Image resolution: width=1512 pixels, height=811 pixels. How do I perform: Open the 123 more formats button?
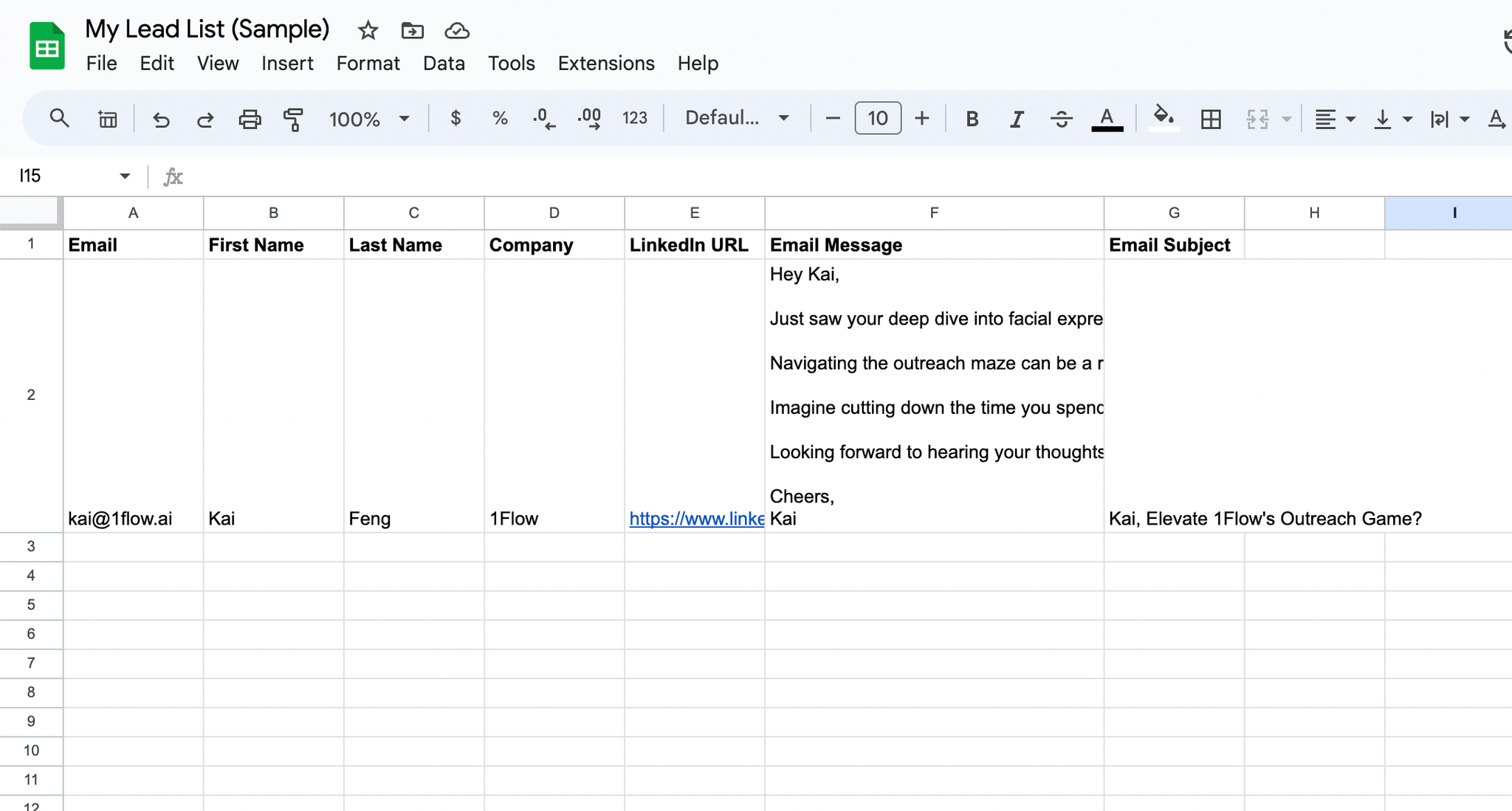pyautogui.click(x=635, y=118)
